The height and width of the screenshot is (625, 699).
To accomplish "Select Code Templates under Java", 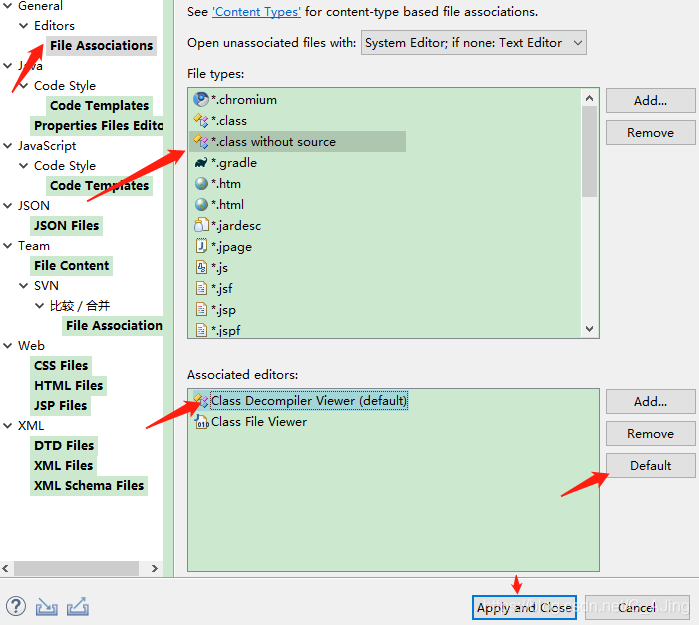I will (99, 106).
